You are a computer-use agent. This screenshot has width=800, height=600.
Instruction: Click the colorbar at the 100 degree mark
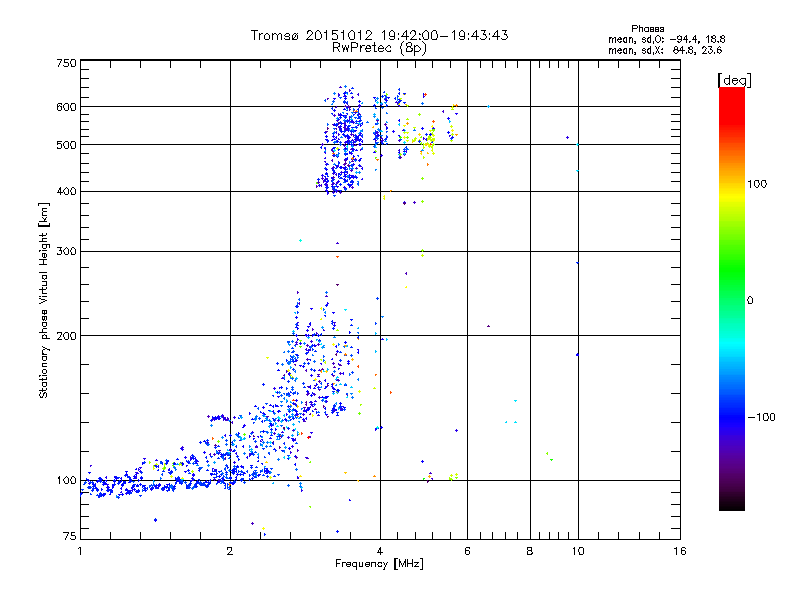click(x=732, y=184)
